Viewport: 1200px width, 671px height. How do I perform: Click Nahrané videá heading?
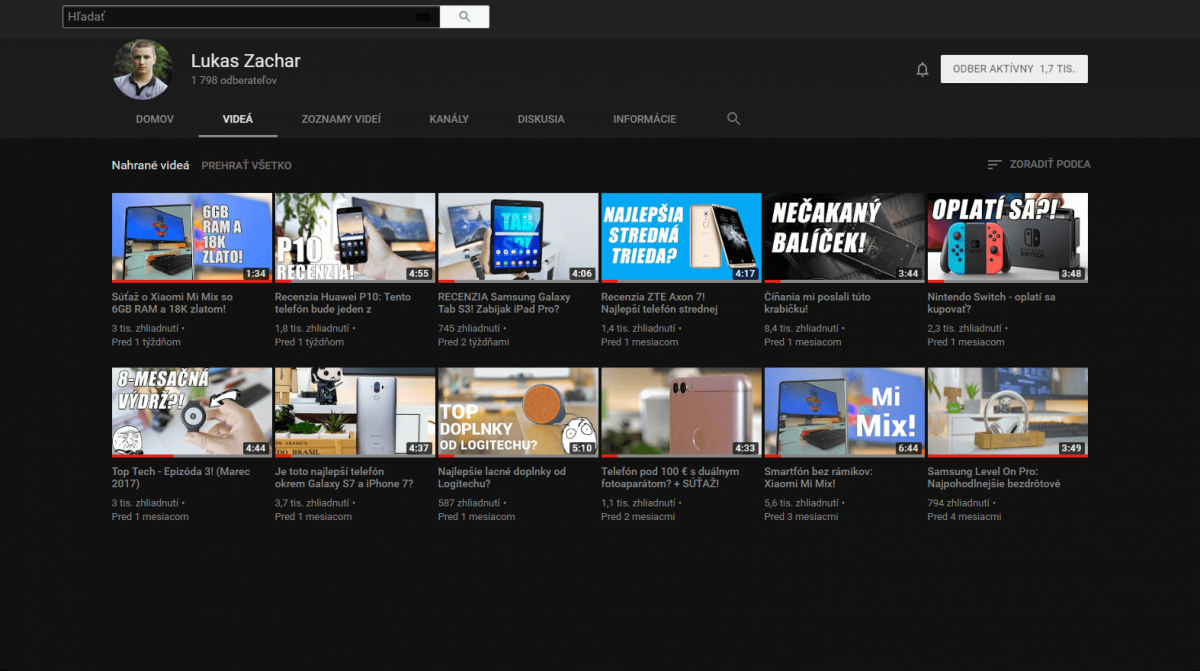(x=150, y=165)
